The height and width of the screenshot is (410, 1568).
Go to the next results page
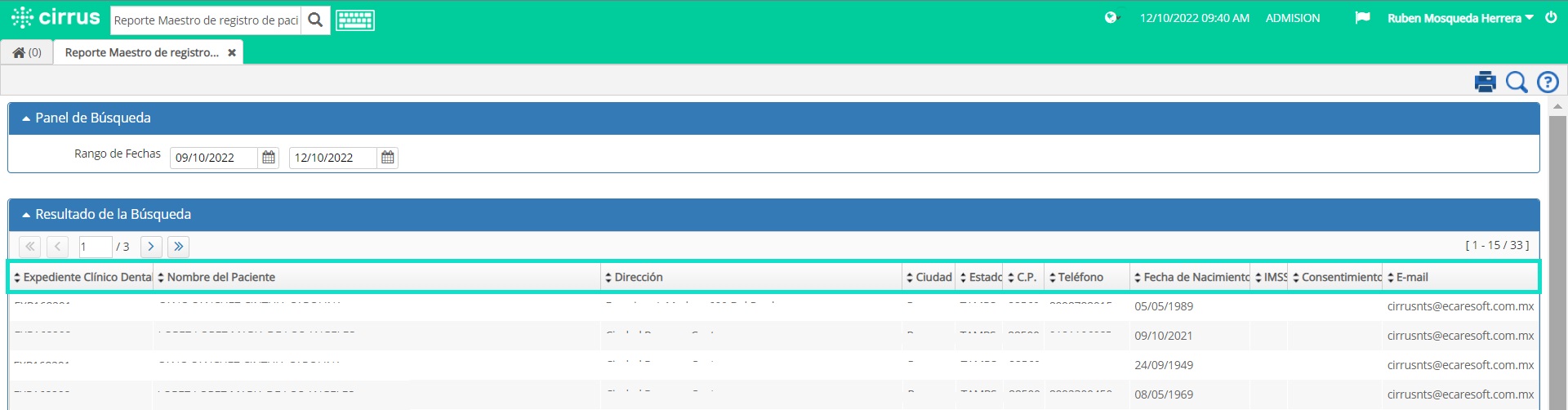[x=151, y=247]
